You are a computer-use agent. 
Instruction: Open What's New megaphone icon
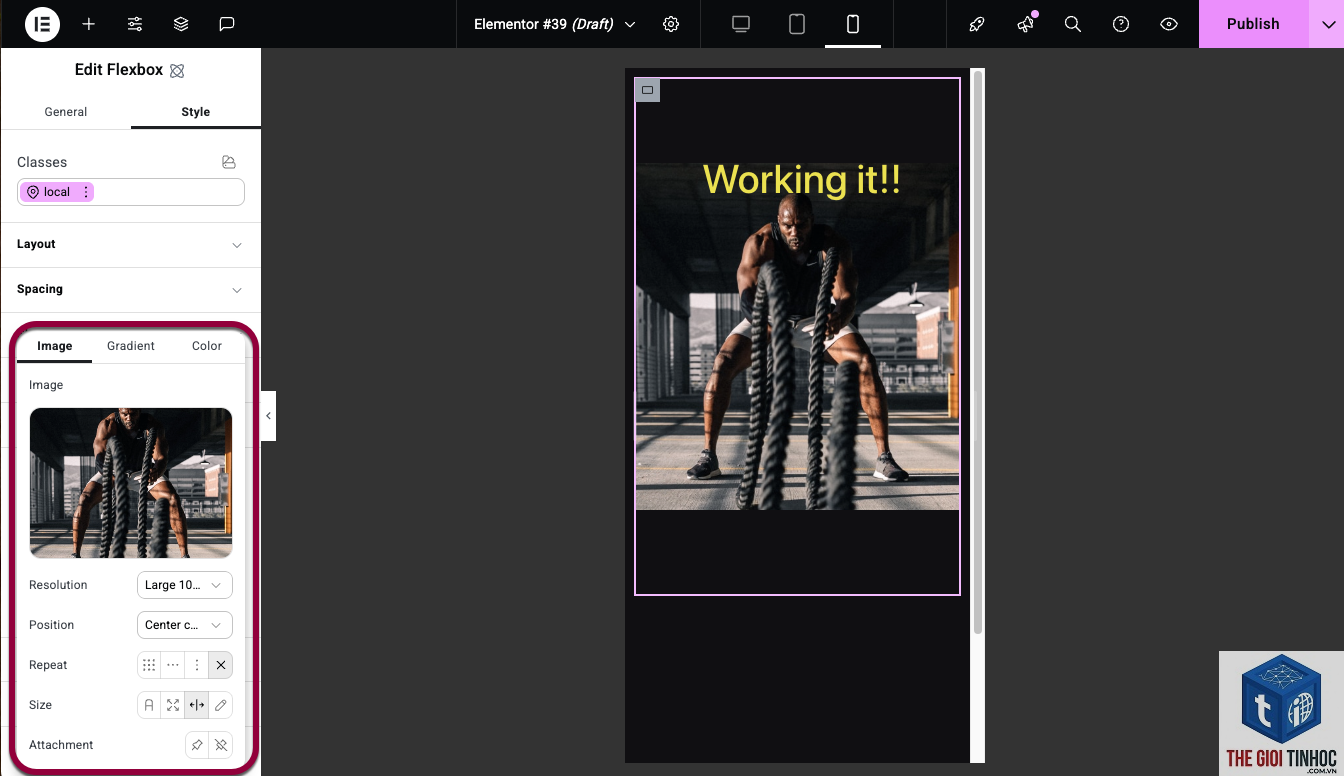click(1025, 24)
